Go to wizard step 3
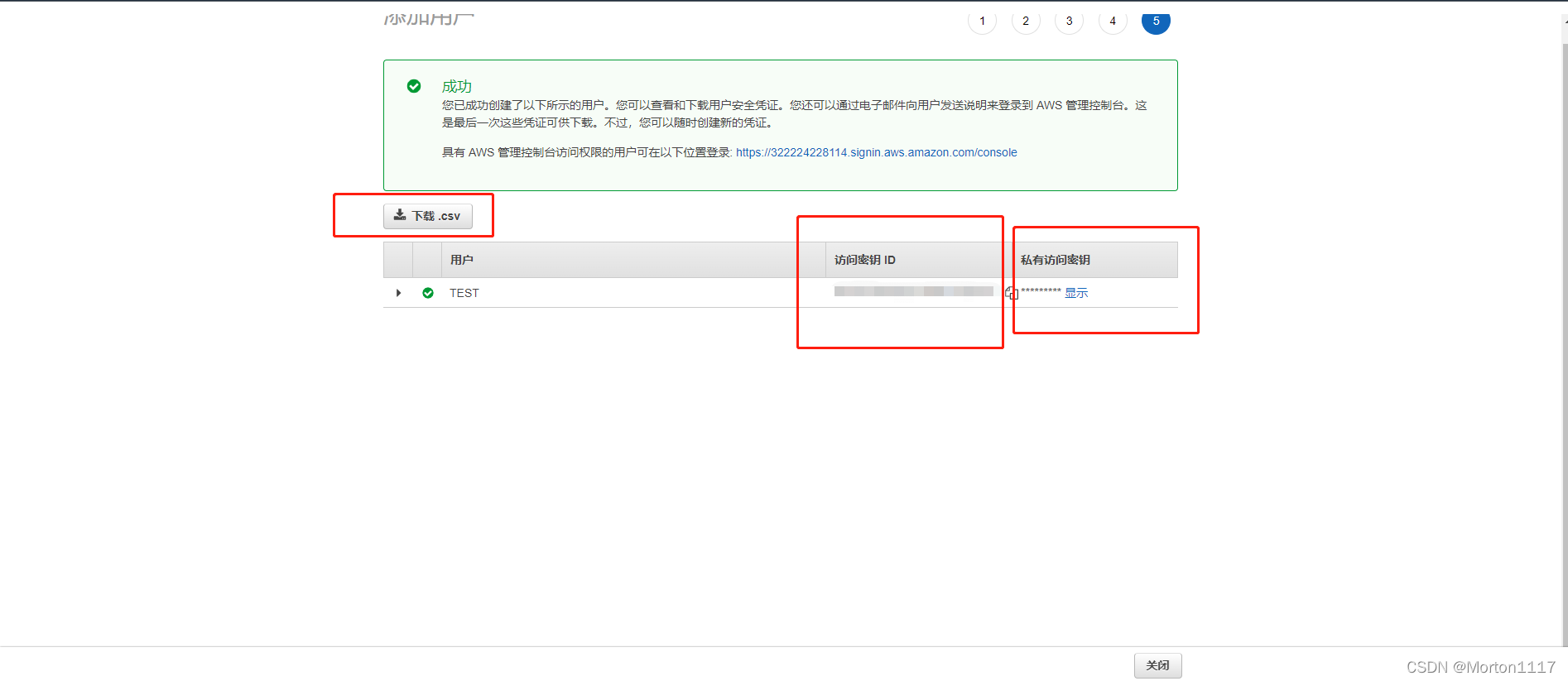Image resolution: width=1568 pixels, height=681 pixels. click(x=1070, y=21)
